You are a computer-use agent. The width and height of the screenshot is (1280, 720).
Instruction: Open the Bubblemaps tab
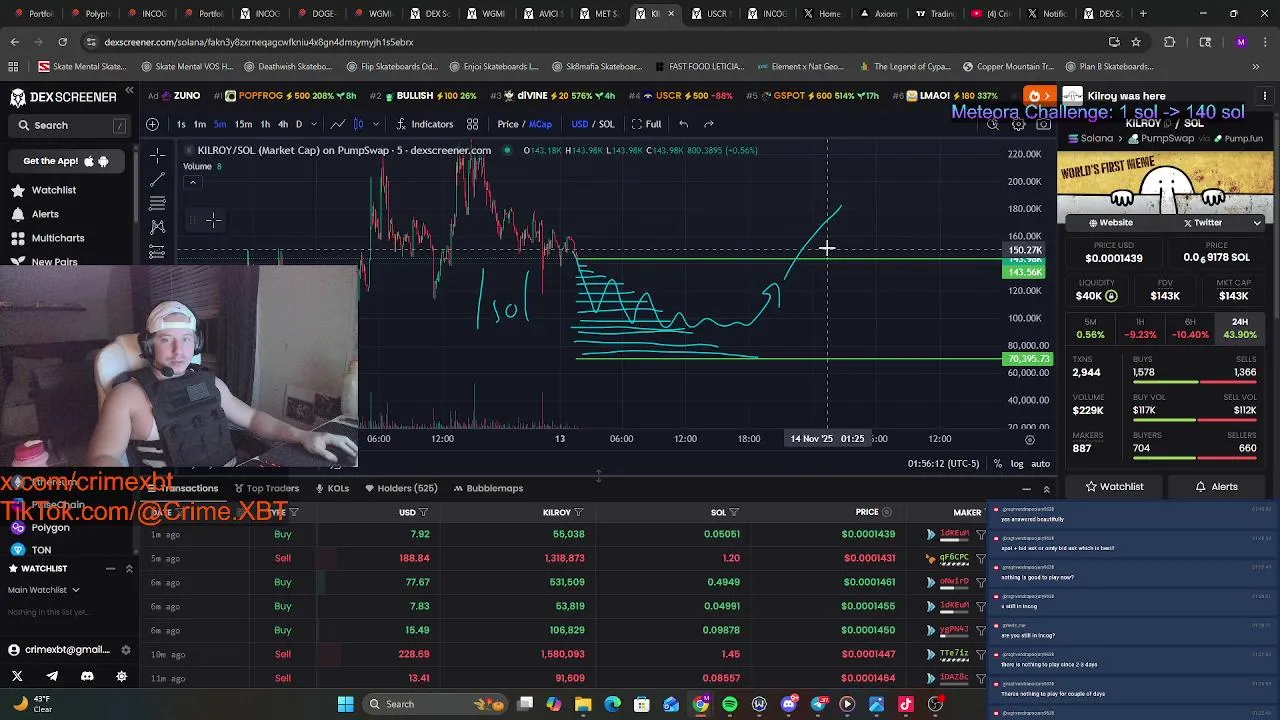point(488,488)
